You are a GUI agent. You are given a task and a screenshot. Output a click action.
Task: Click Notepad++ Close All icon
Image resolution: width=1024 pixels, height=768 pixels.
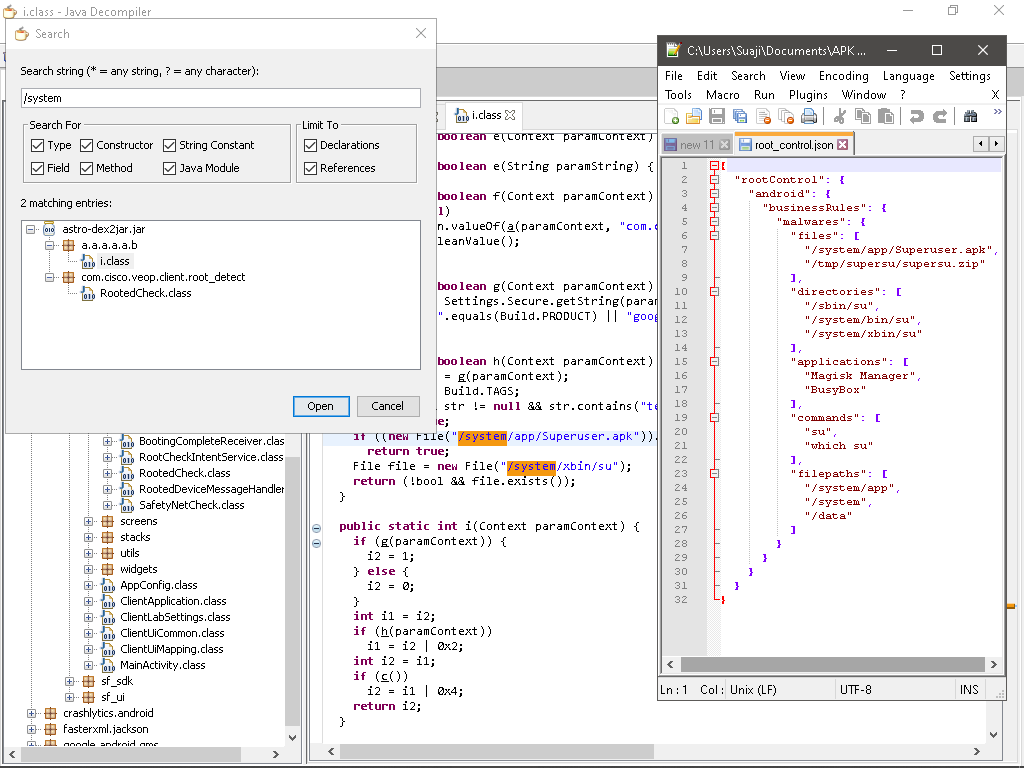click(x=786, y=117)
